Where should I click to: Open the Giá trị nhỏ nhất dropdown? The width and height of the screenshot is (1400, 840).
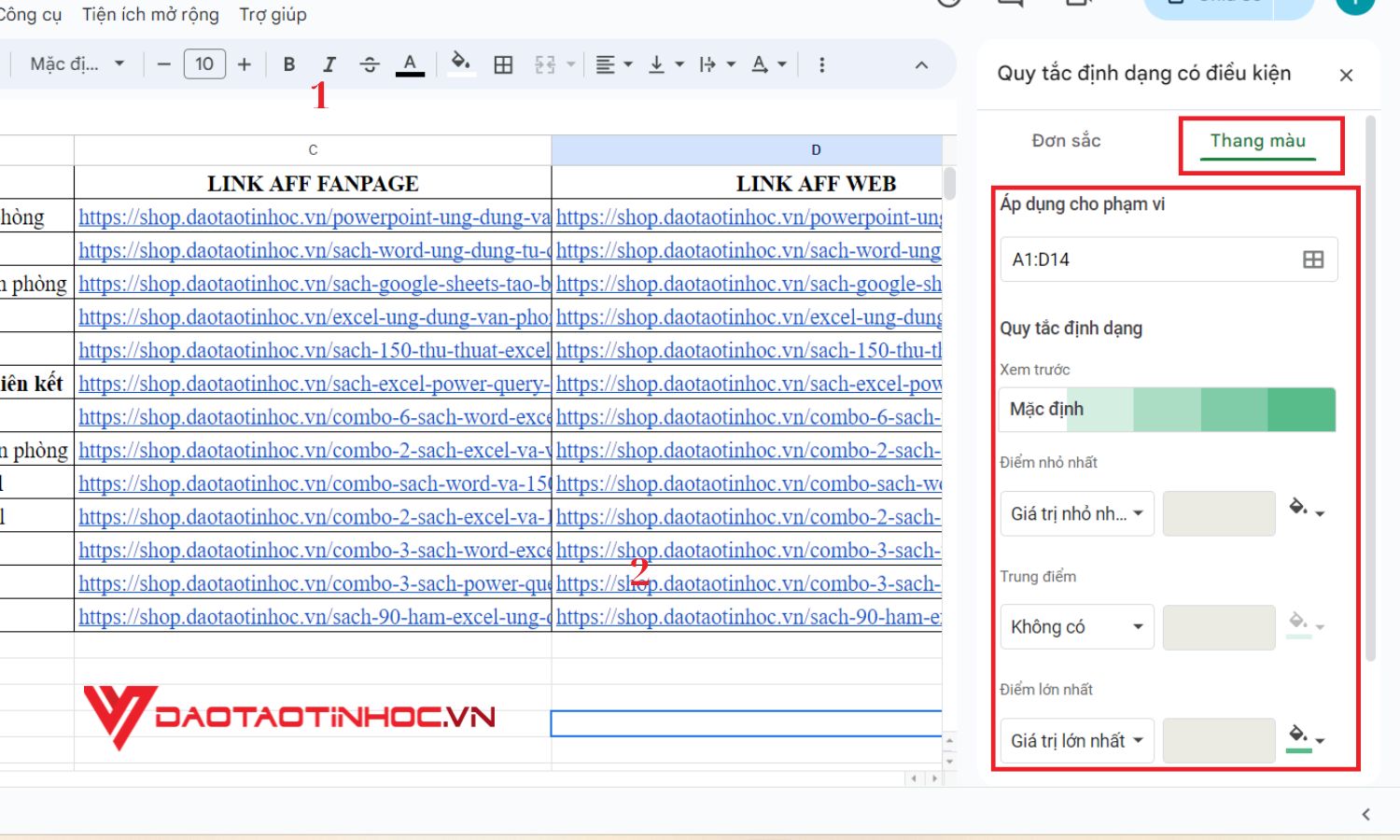pos(1076,513)
